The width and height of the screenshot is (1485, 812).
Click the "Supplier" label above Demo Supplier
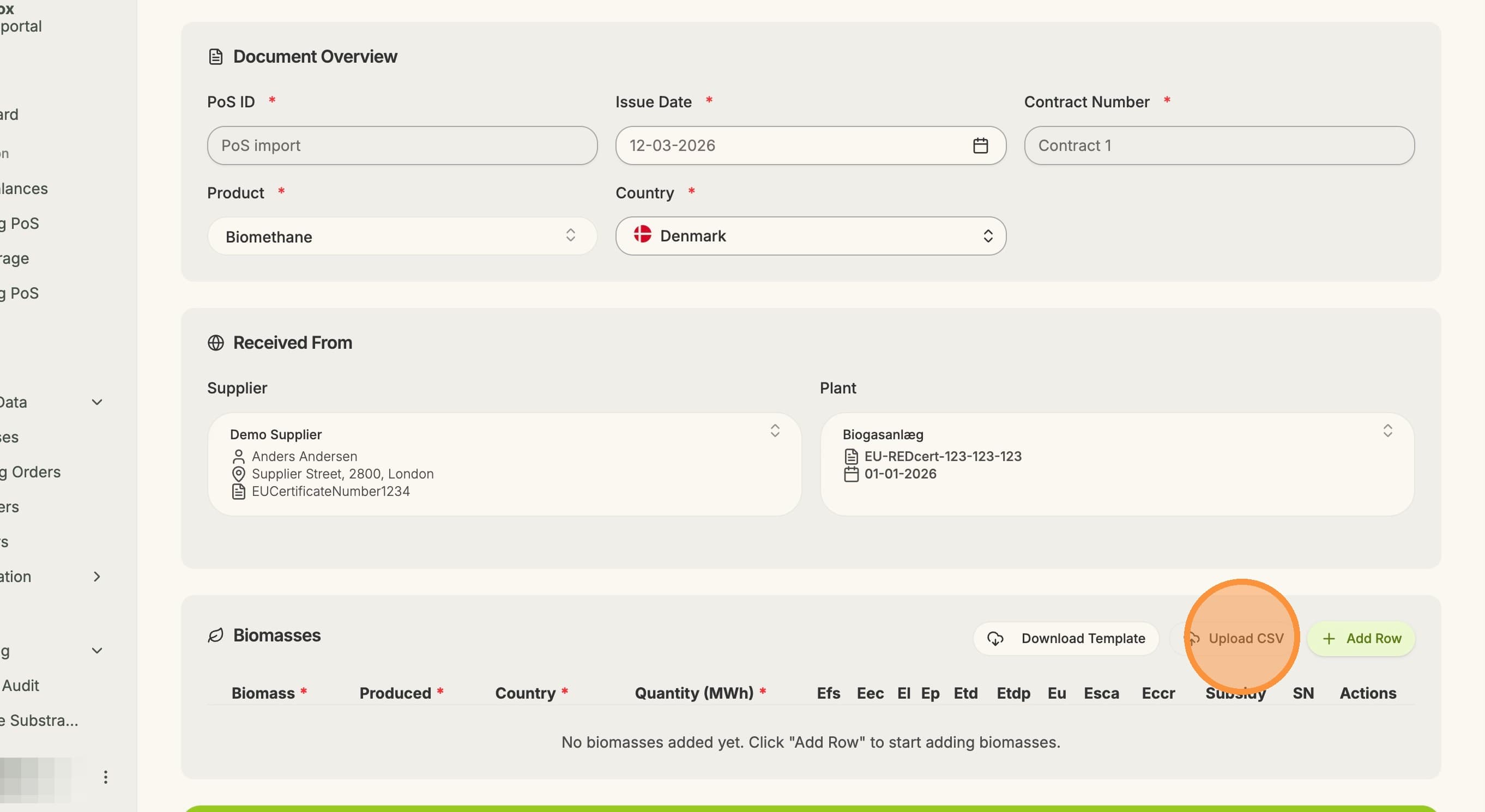tap(237, 388)
